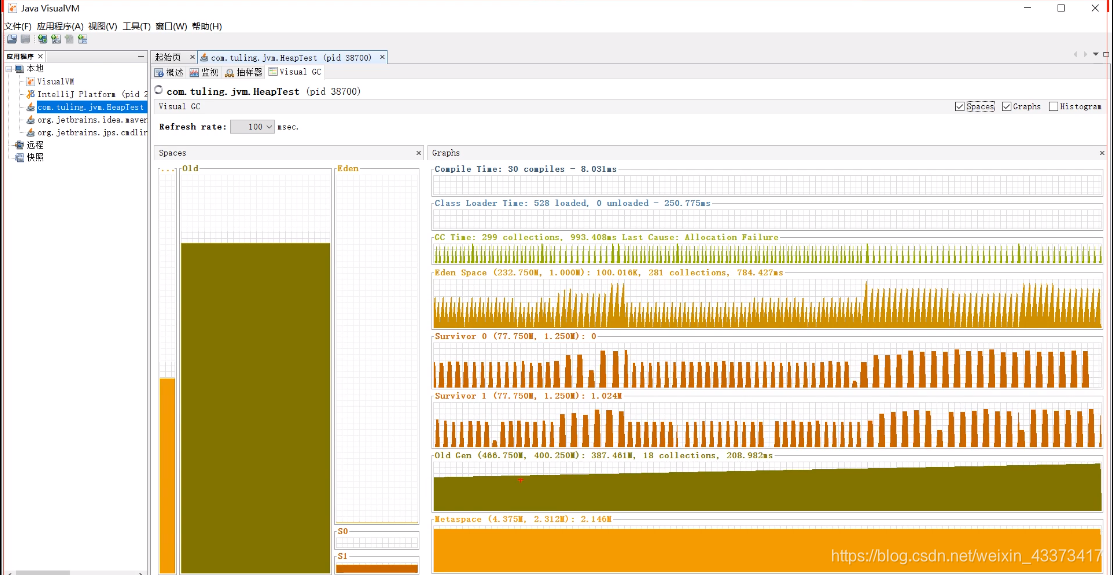This screenshot has width=1113, height=575.
Task: Switch to the 监视 (Monitor) tab
Action: (x=204, y=72)
